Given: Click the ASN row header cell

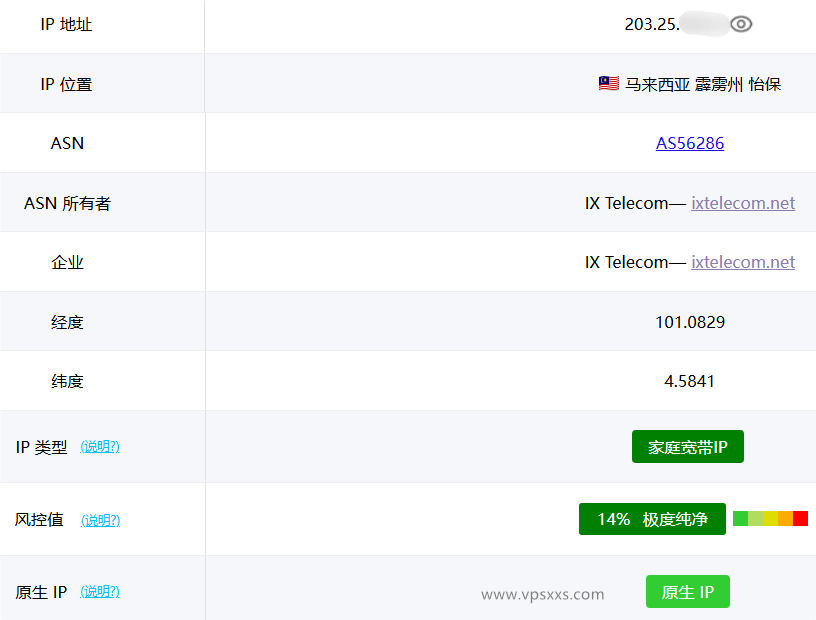Looking at the screenshot, I should click(68, 143).
